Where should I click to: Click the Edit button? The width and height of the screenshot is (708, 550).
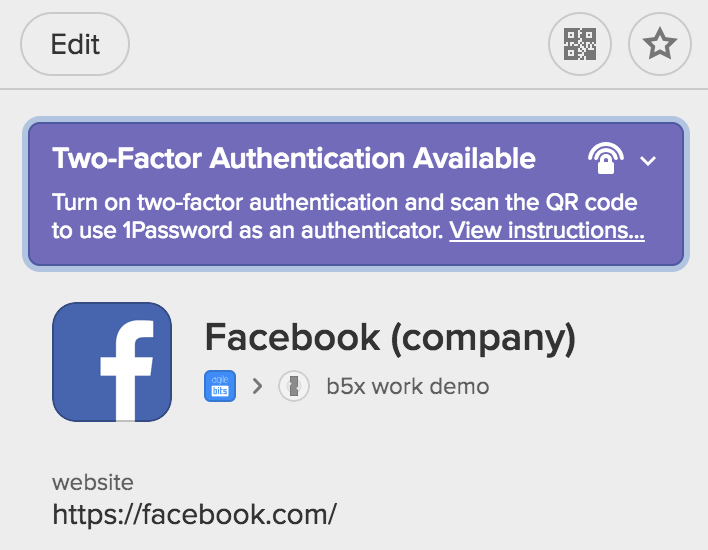pos(75,44)
